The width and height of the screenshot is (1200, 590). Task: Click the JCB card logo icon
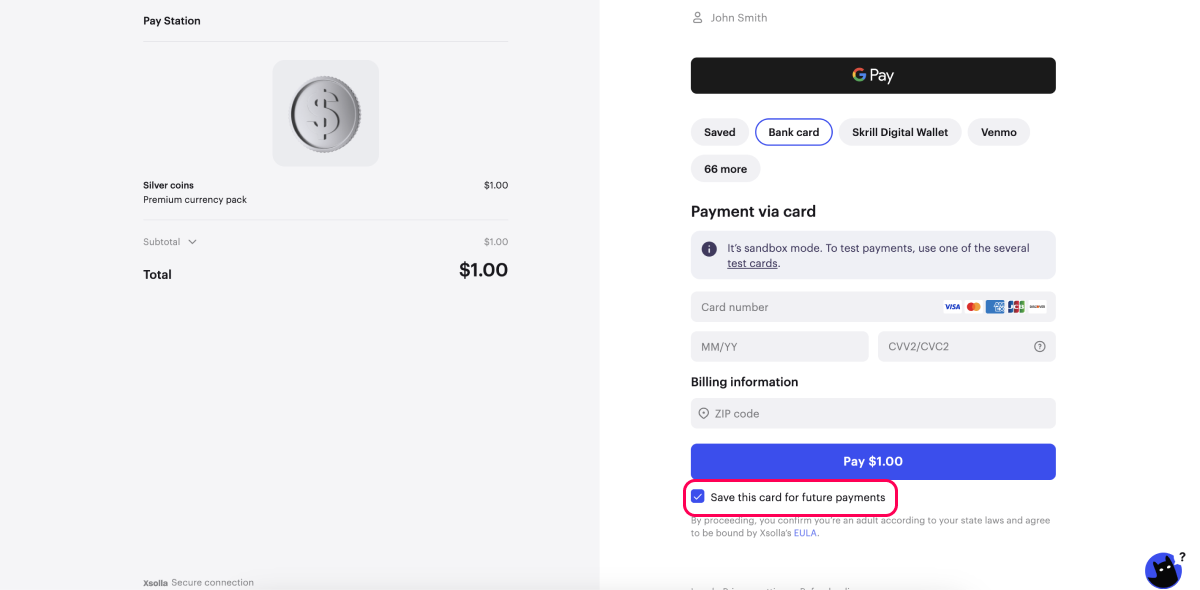coord(1016,307)
